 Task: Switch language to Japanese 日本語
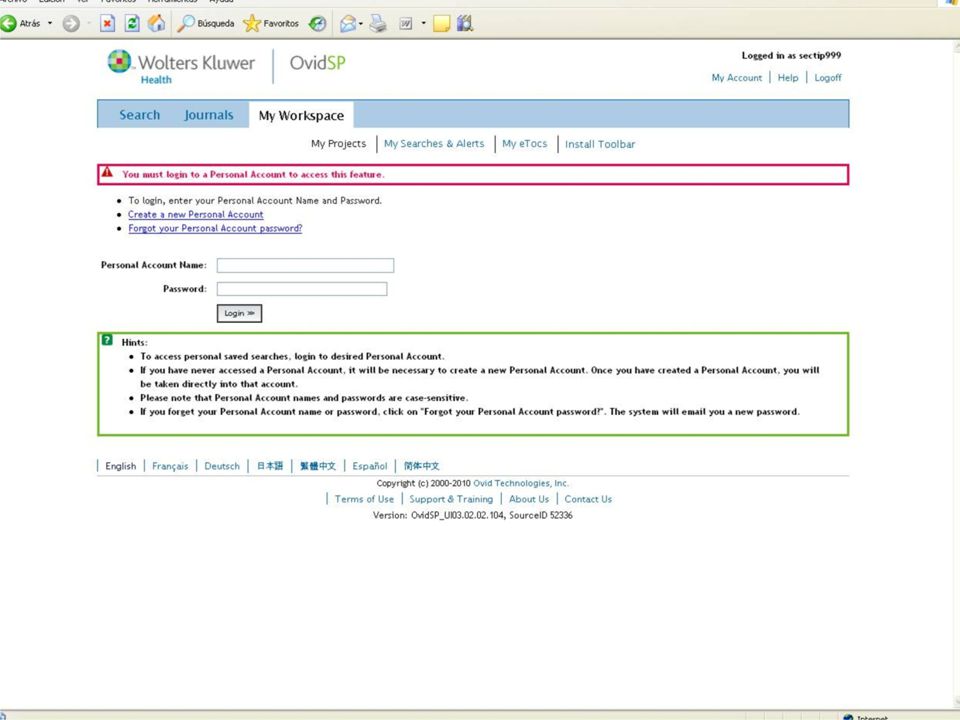(269, 466)
